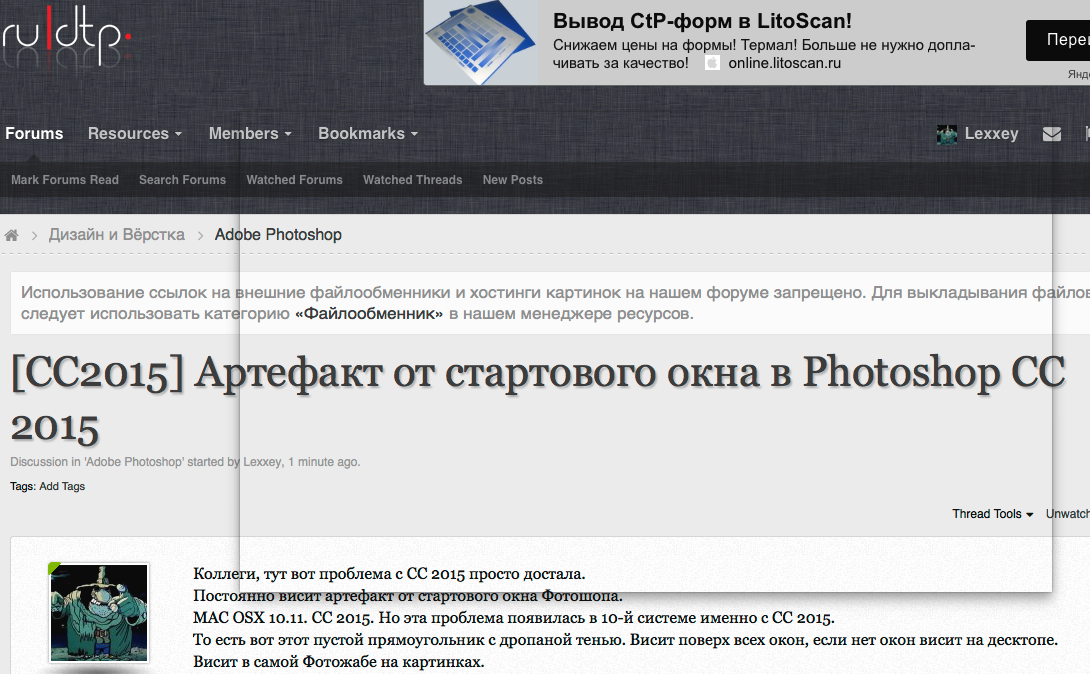Click the ad text 'Снижаем цены на формы!'
Viewport: 1090px width, 674px height.
(644, 45)
